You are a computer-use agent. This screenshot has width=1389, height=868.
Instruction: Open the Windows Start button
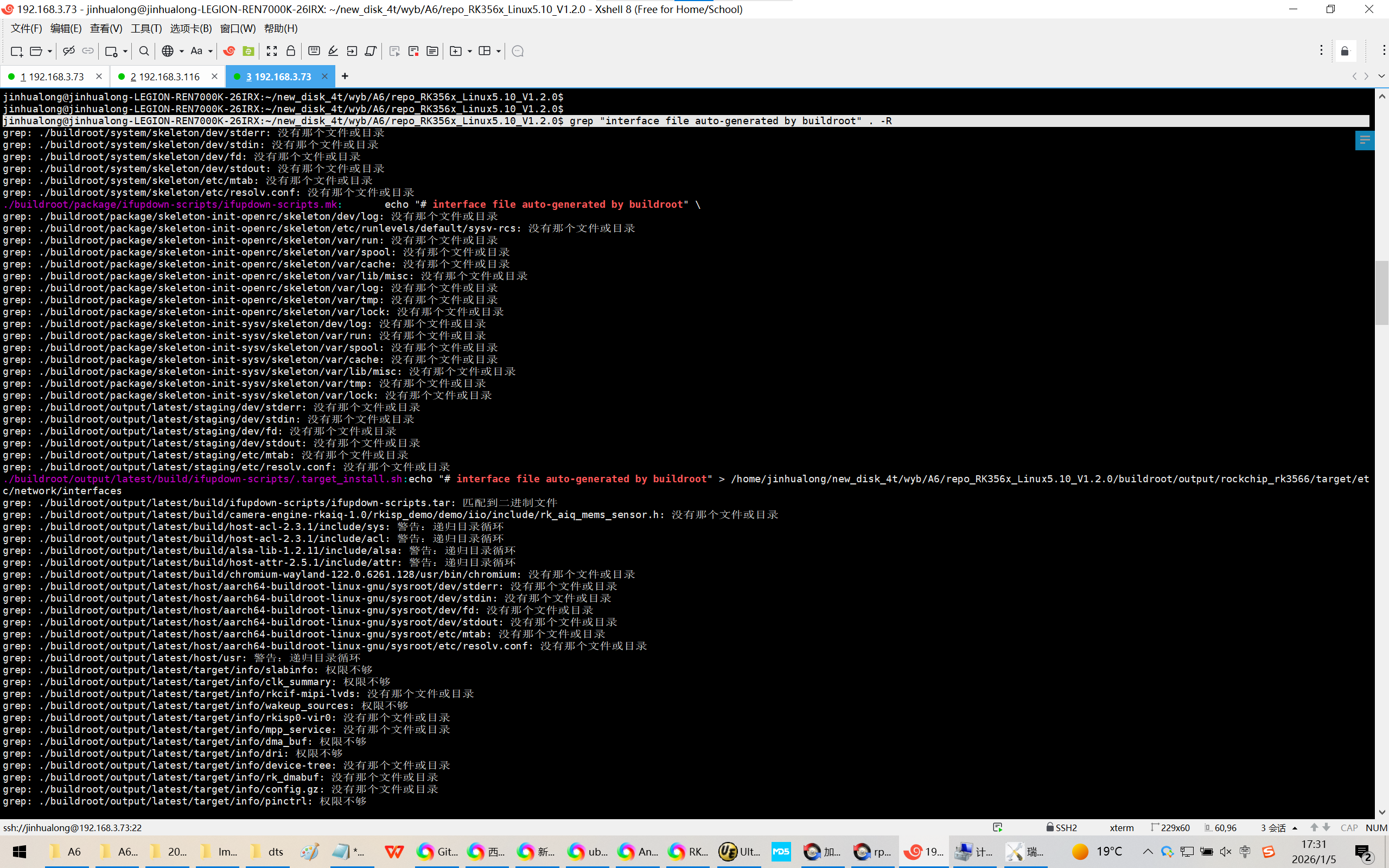[x=19, y=851]
